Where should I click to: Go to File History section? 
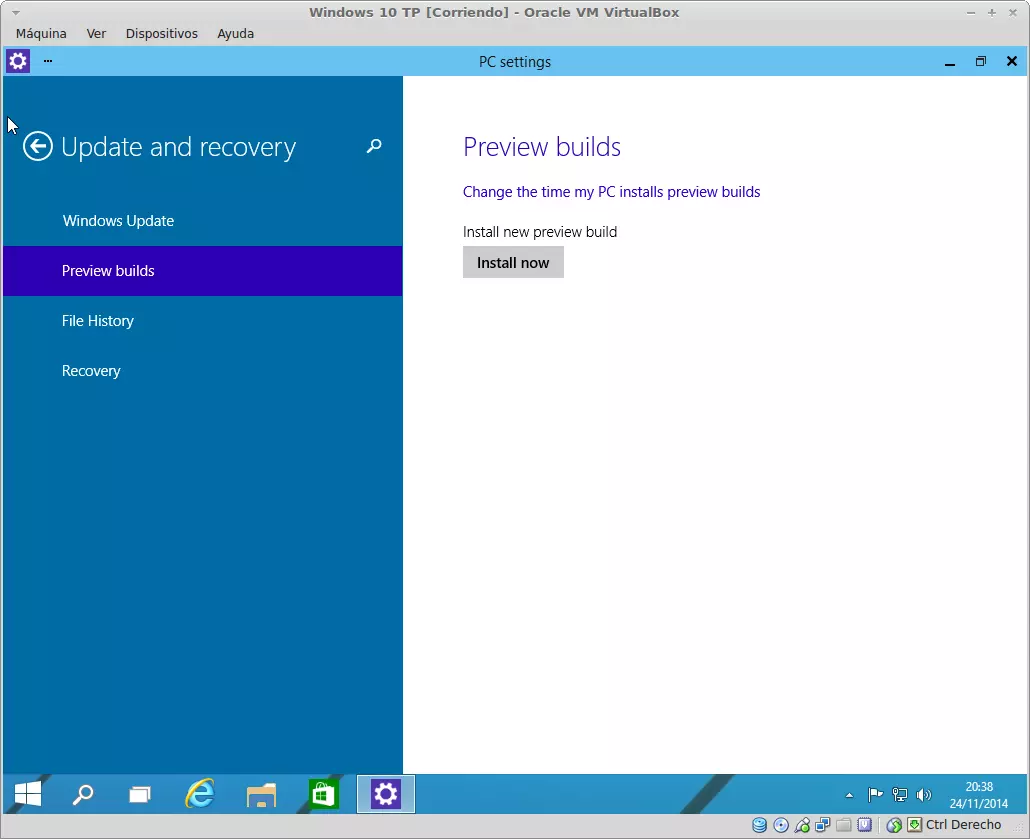click(x=97, y=321)
